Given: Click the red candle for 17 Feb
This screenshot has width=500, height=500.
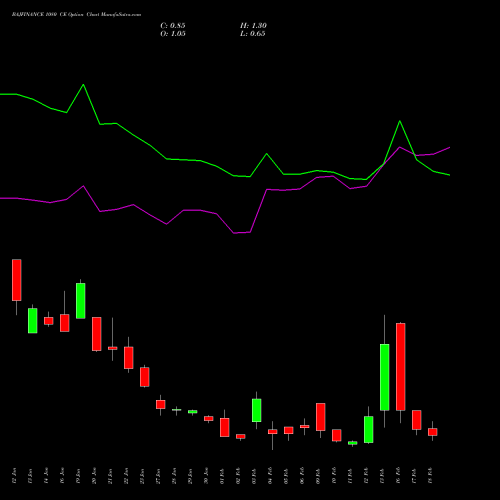Looking at the screenshot, I should [417, 420].
